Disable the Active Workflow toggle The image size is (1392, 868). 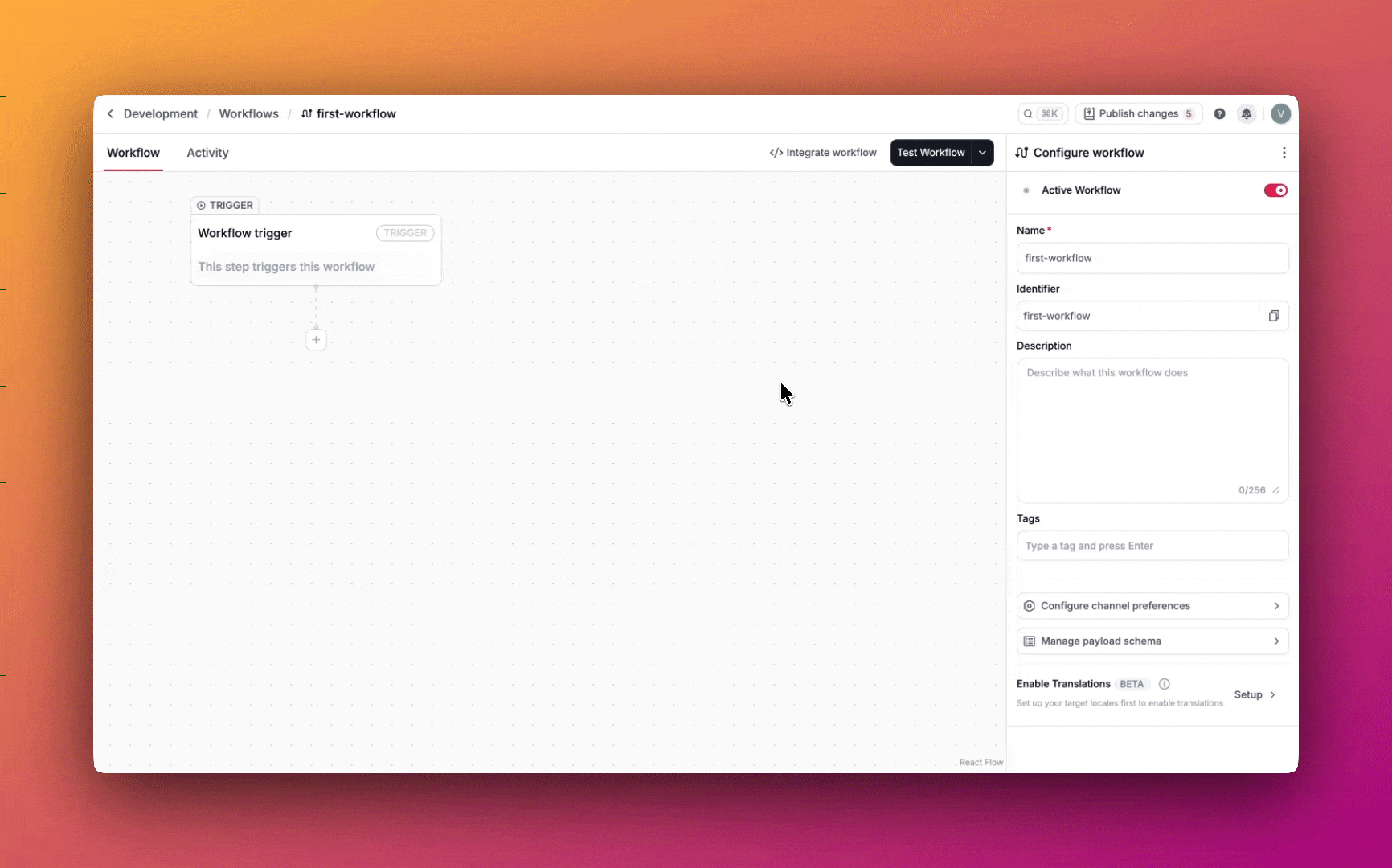click(1274, 190)
